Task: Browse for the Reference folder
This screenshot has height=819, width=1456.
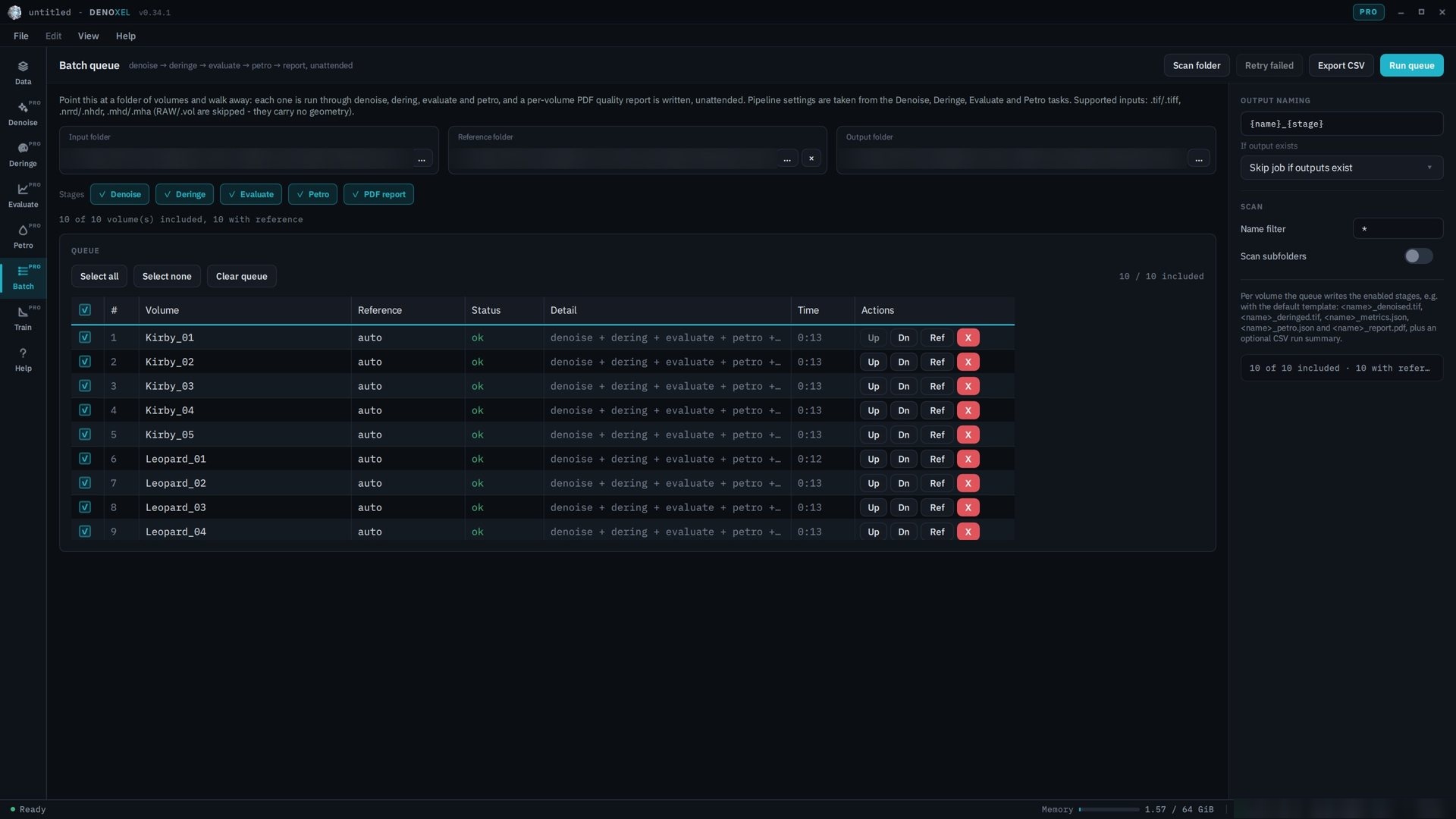Action: [x=787, y=158]
